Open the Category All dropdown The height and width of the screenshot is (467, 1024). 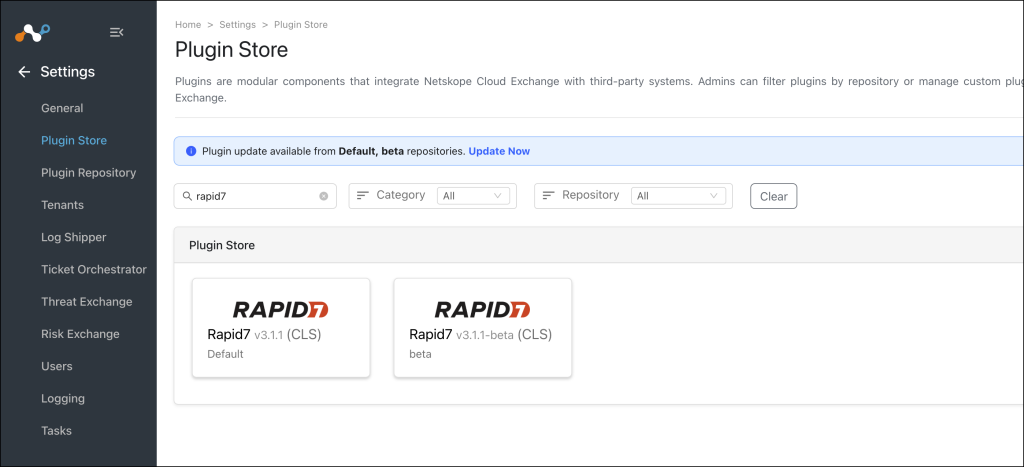tap(473, 196)
